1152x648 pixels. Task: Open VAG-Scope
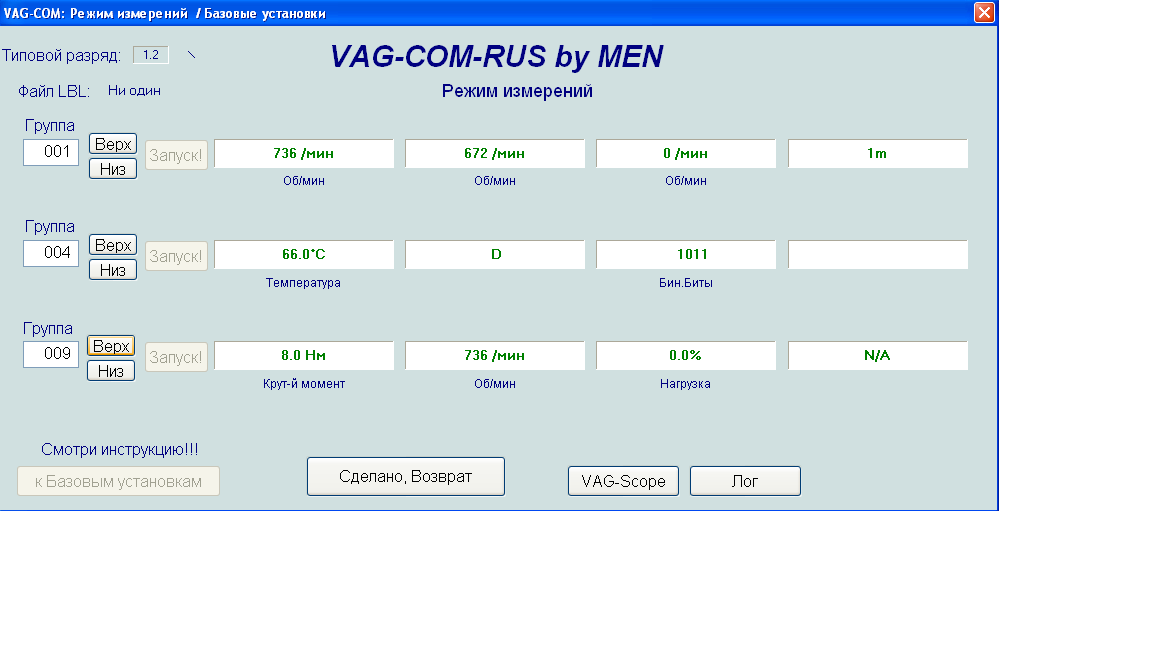click(x=623, y=481)
